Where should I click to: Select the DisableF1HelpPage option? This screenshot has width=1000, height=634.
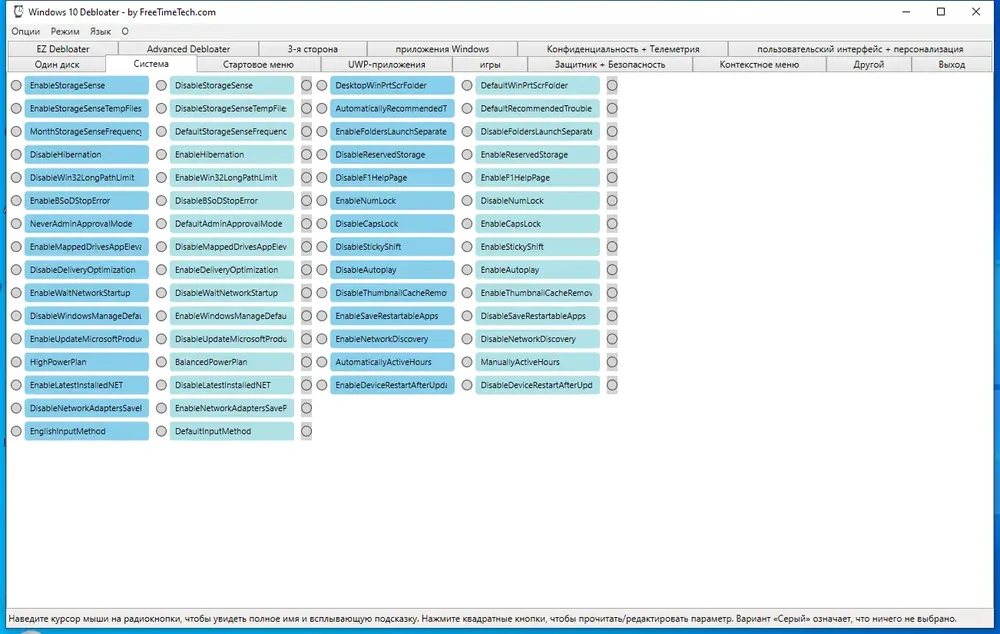pyautogui.click(x=322, y=177)
